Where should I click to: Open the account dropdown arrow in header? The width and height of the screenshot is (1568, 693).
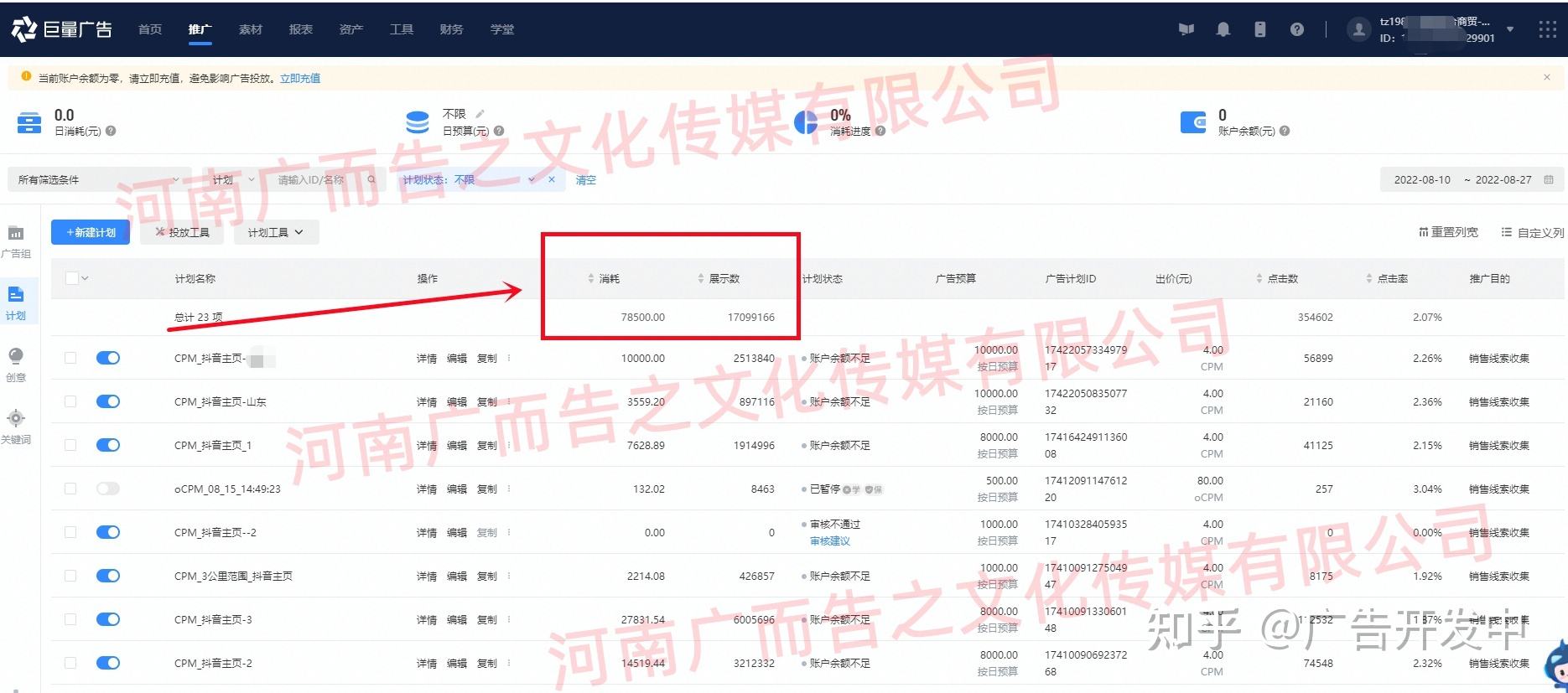coord(1510,29)
